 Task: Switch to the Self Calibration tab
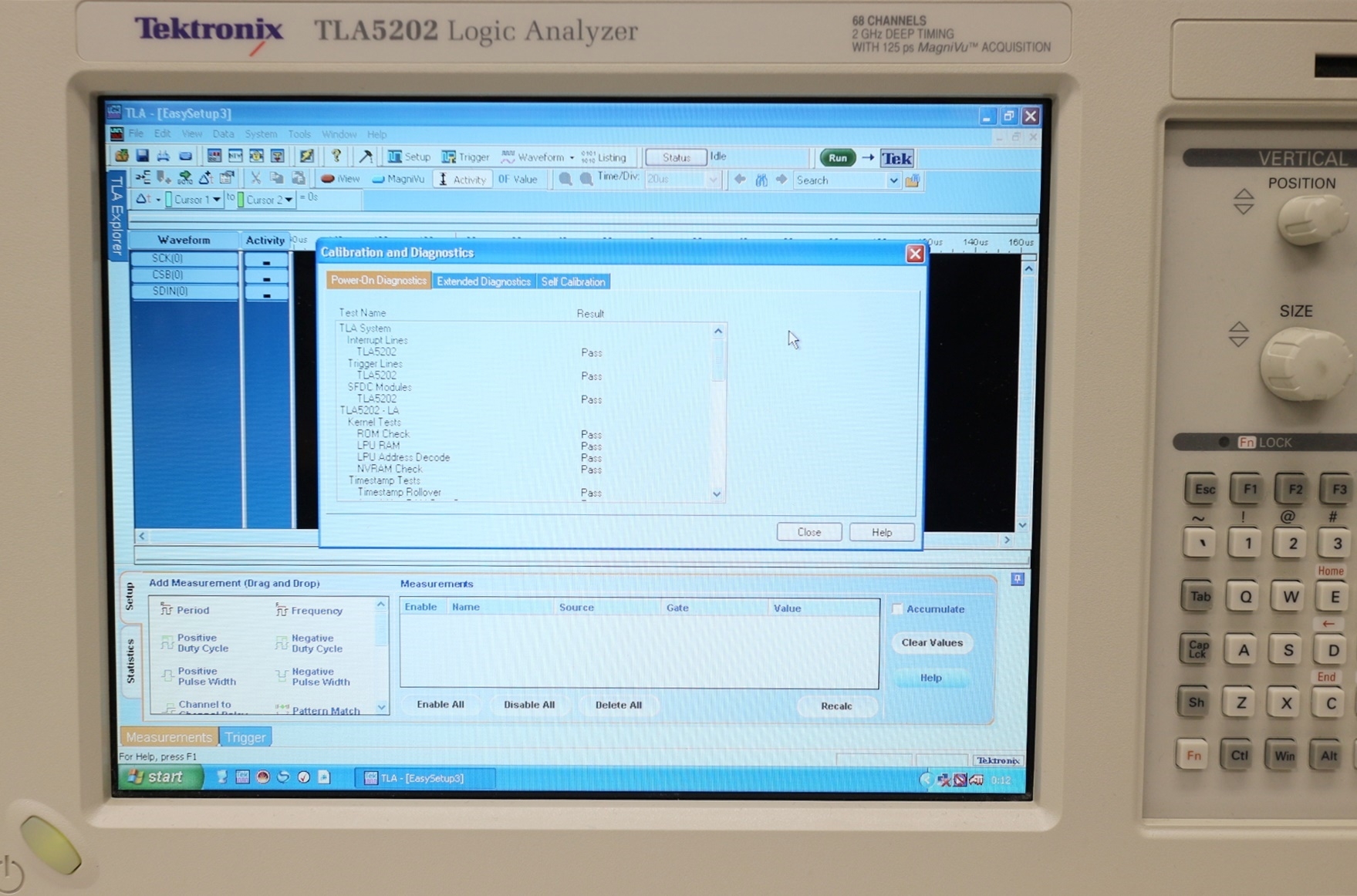[573, 281]
